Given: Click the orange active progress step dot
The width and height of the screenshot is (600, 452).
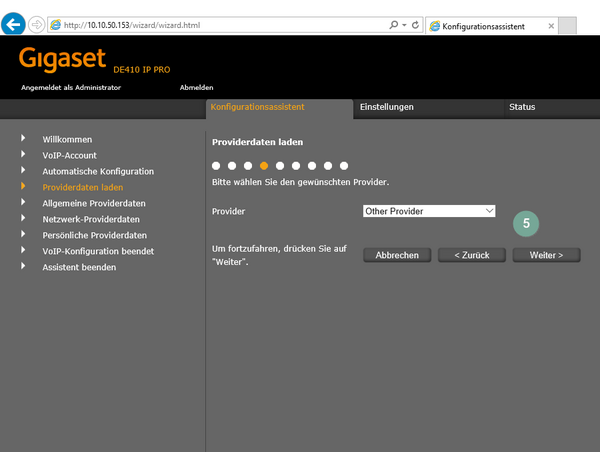Looking at the screenshot, I should [264, 165].
